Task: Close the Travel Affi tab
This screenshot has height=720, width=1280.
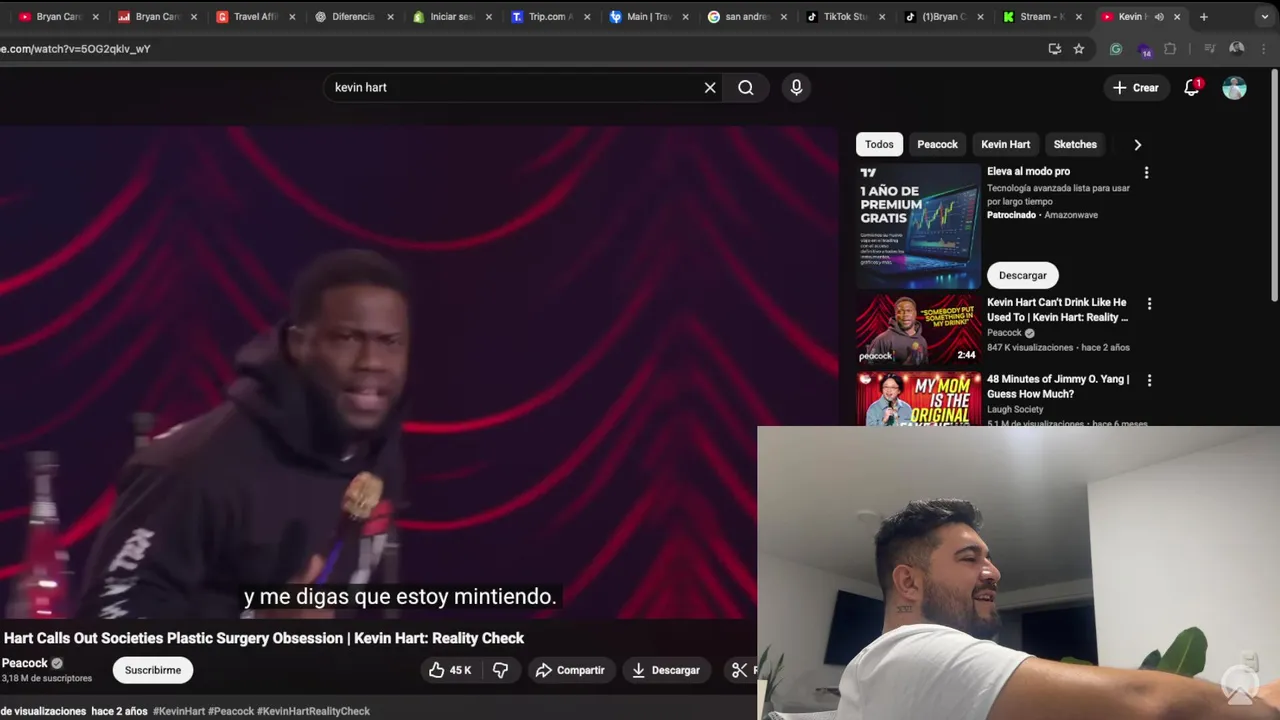Action: [292, 16]
